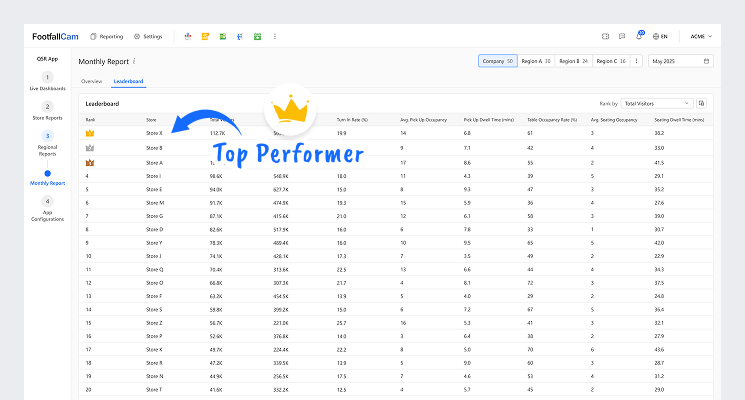Click the Store Z row name
This screenshot has height=400, width=745.
(154, 323)
